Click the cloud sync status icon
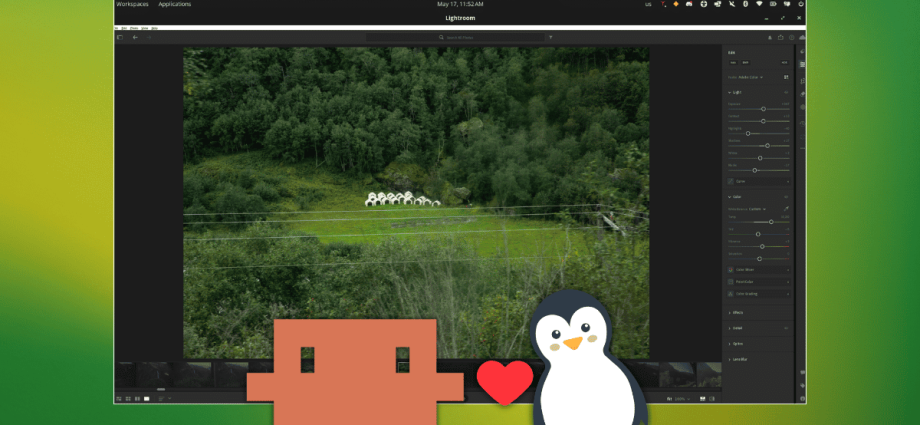Screen dimensions: 920x425 pyautogui.click(x=802, y=38)
